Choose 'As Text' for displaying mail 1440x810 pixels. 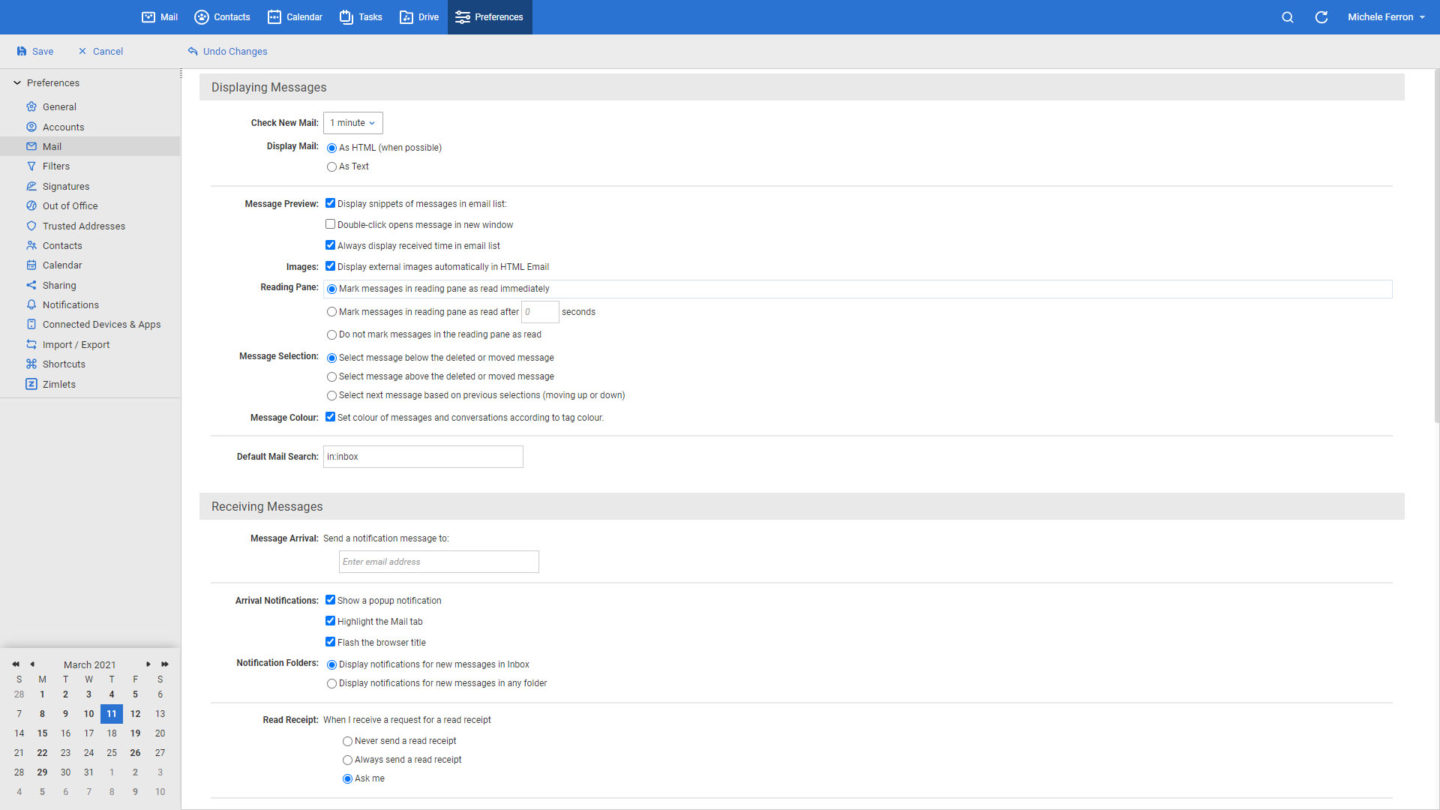click(331, 166)
